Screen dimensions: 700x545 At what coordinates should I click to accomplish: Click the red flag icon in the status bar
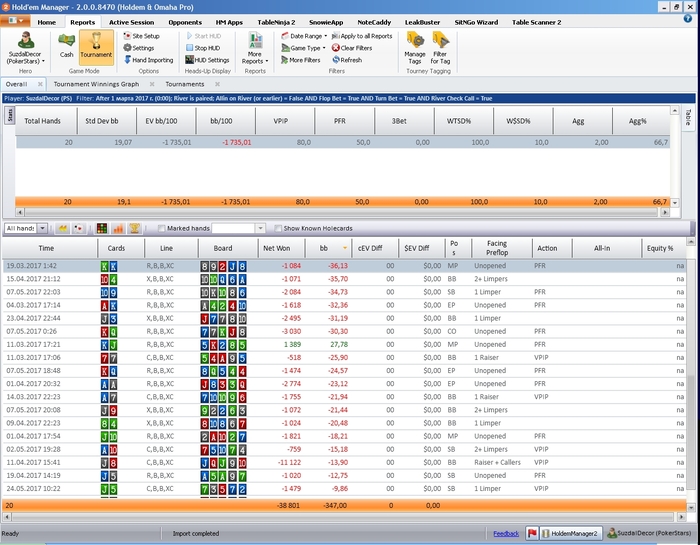532,533
